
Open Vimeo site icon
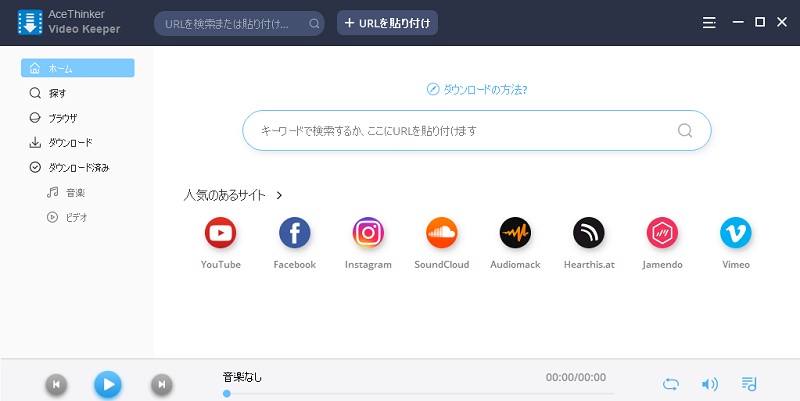[x=736, y=233]
